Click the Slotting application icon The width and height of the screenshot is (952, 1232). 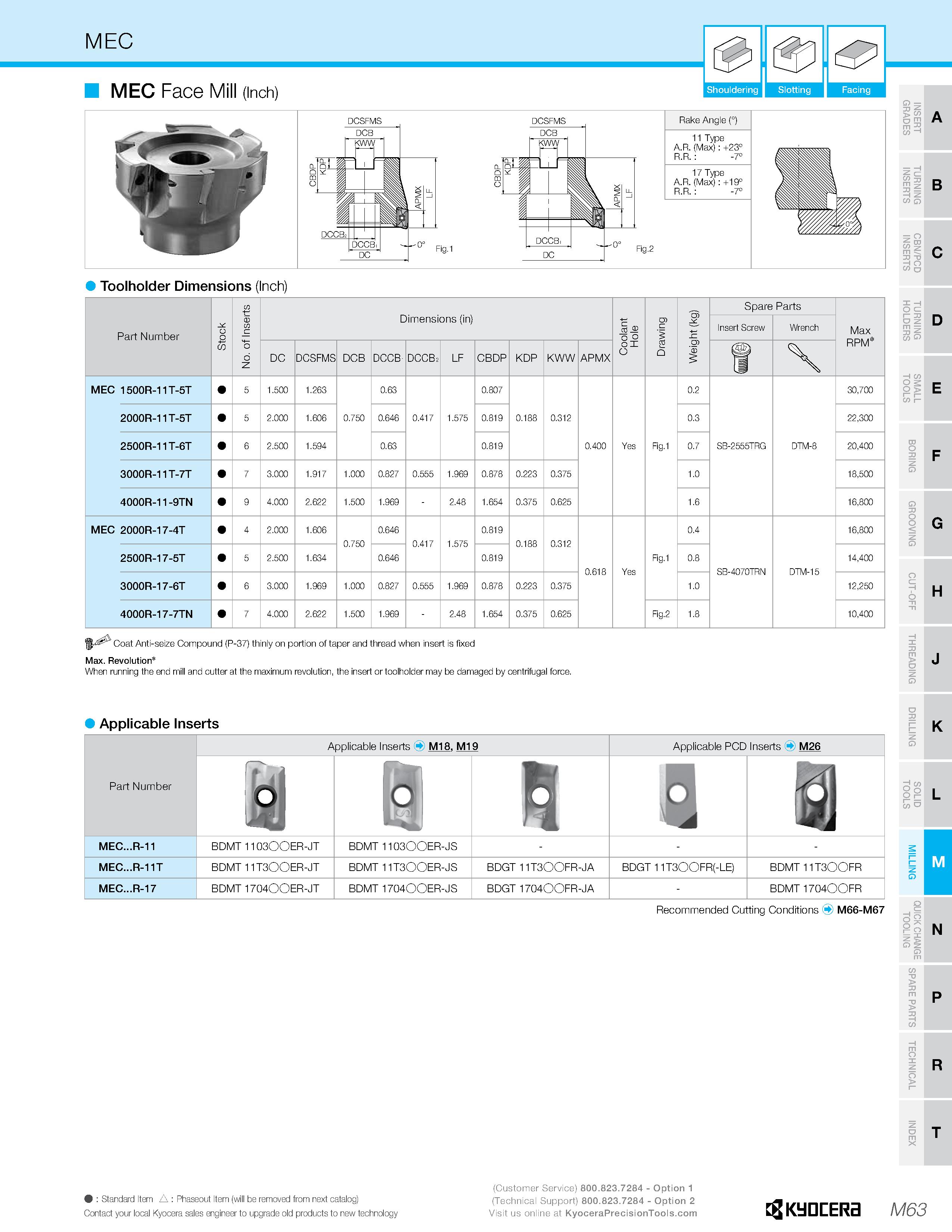794,62
